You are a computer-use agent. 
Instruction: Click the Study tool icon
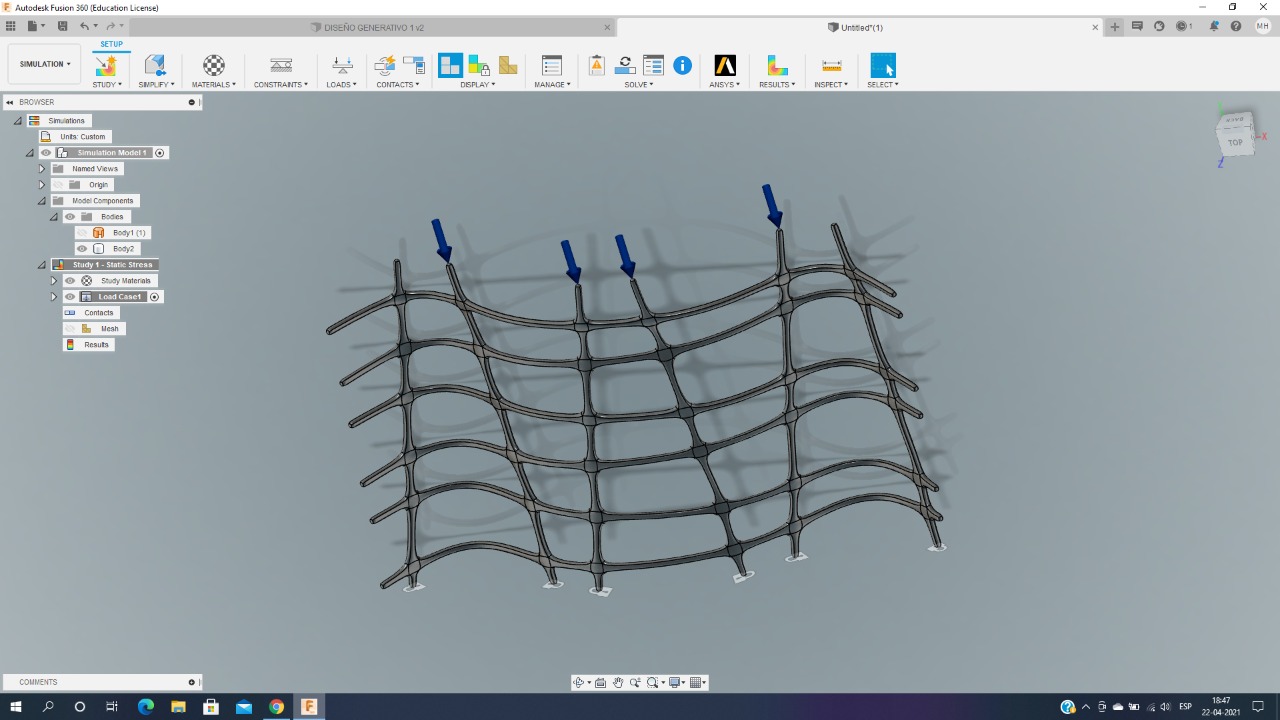105,65
